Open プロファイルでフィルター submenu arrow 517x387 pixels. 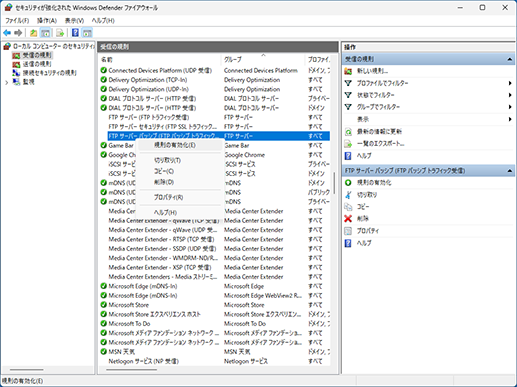[x=510, y=83]
